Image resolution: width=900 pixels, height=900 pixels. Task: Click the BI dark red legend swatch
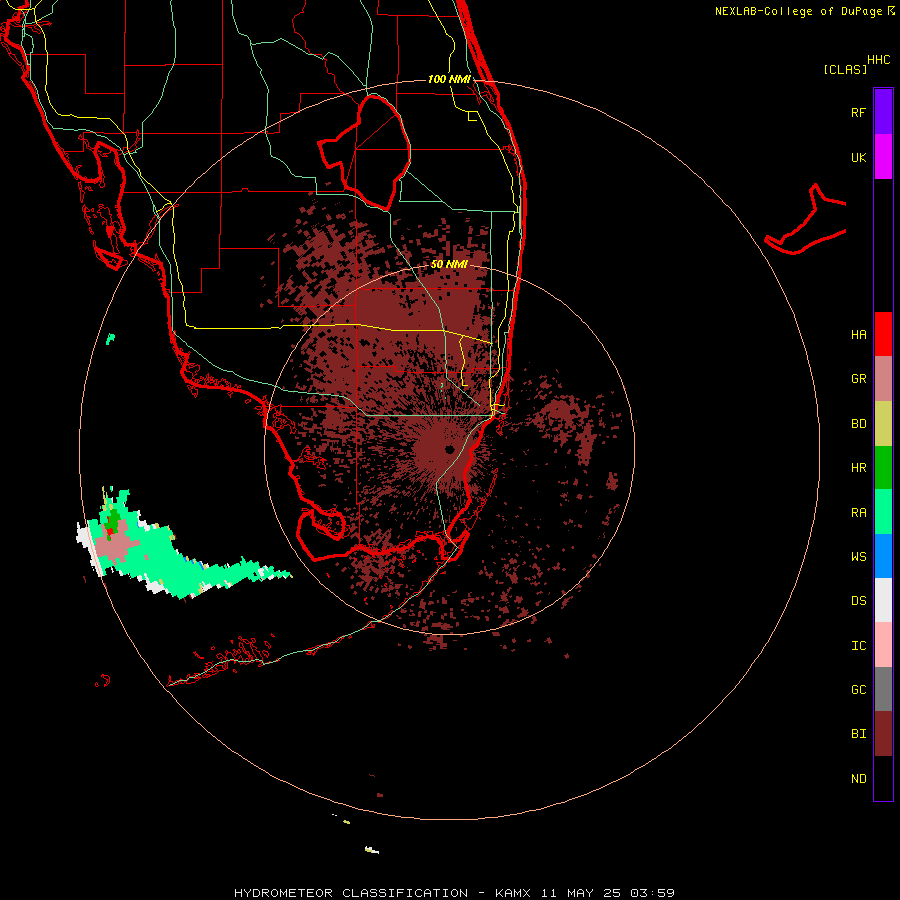click(x=883, y=734)
